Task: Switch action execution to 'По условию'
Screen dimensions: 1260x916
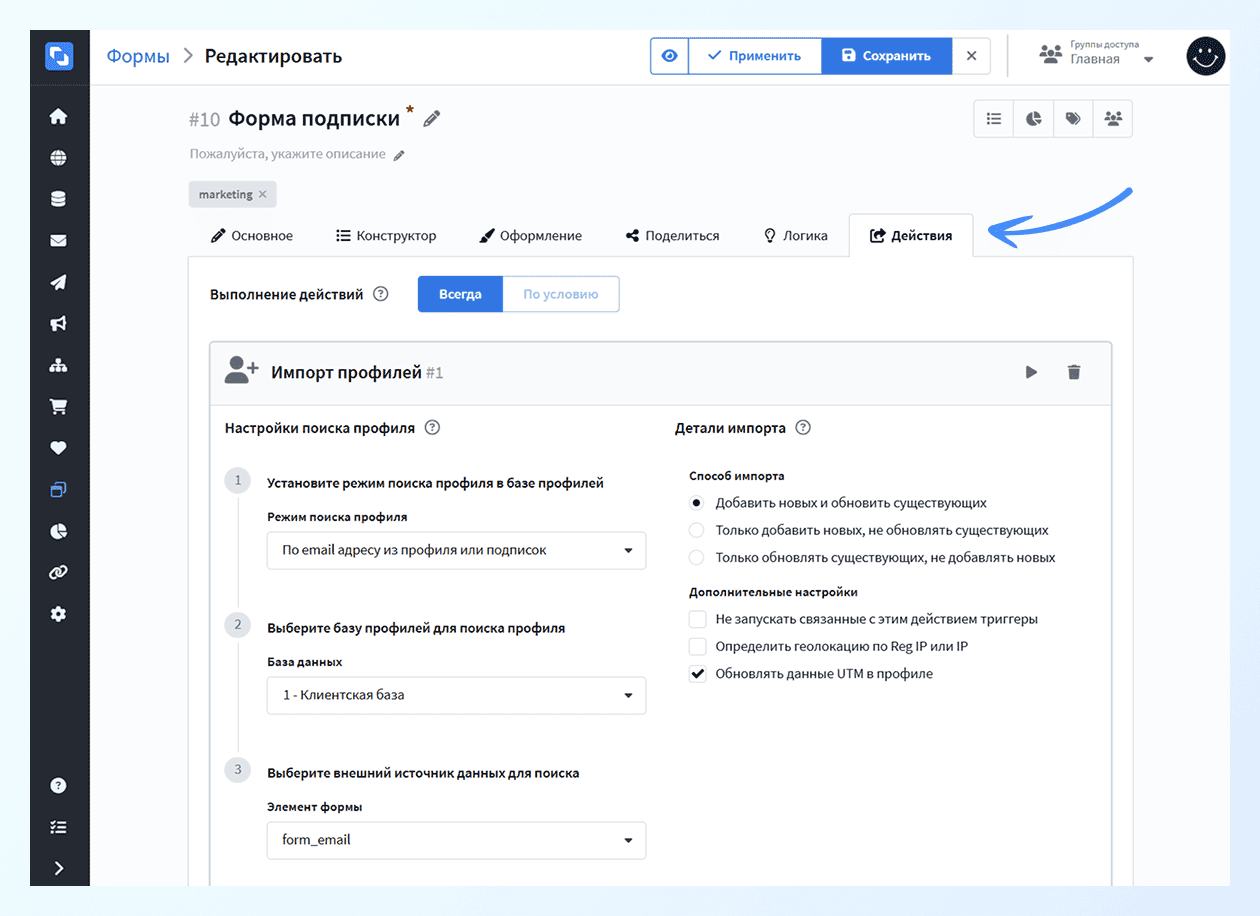Action: pos(560,294)
